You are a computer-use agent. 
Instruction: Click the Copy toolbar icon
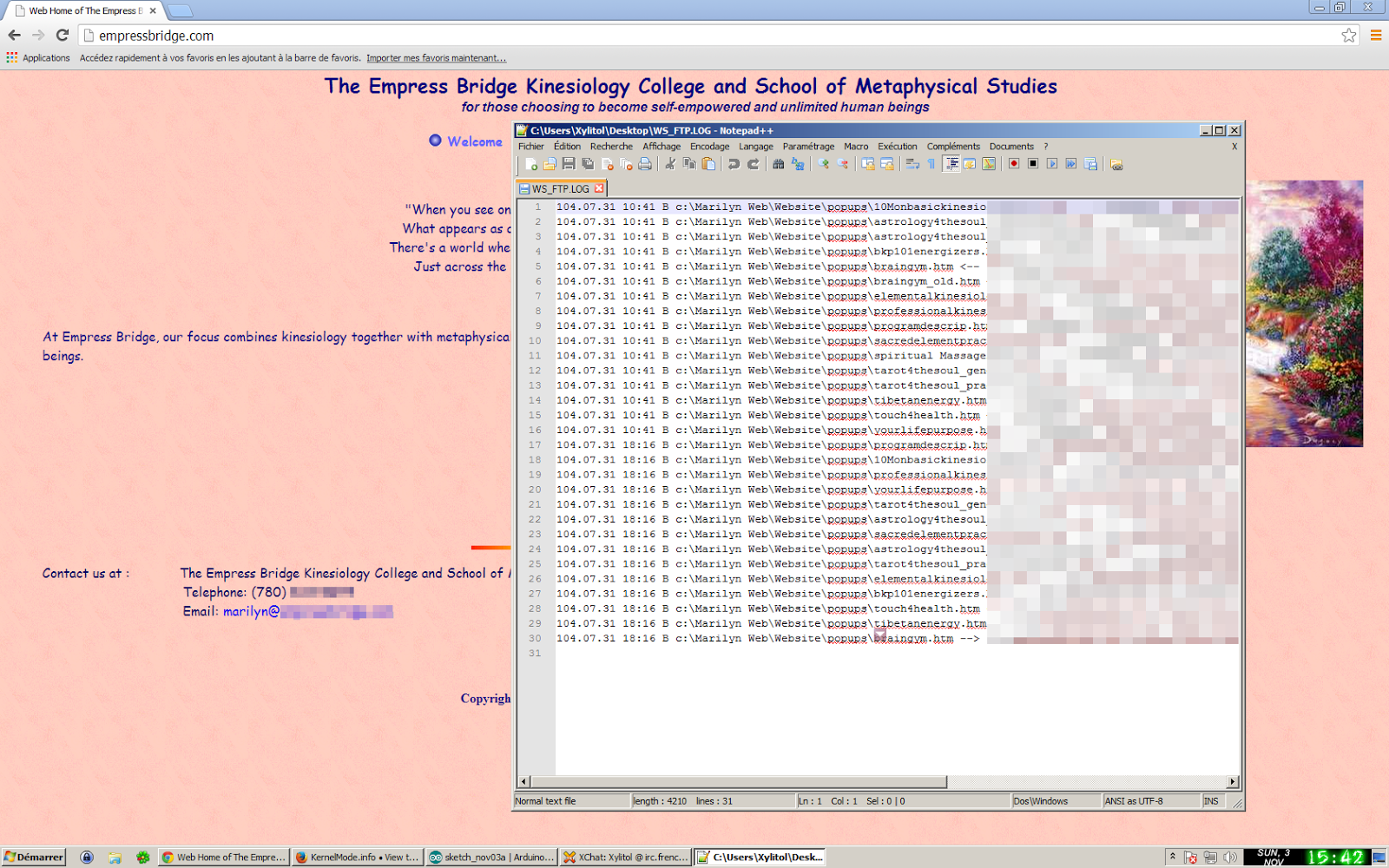pyautogui.click(x=689, y=164)
